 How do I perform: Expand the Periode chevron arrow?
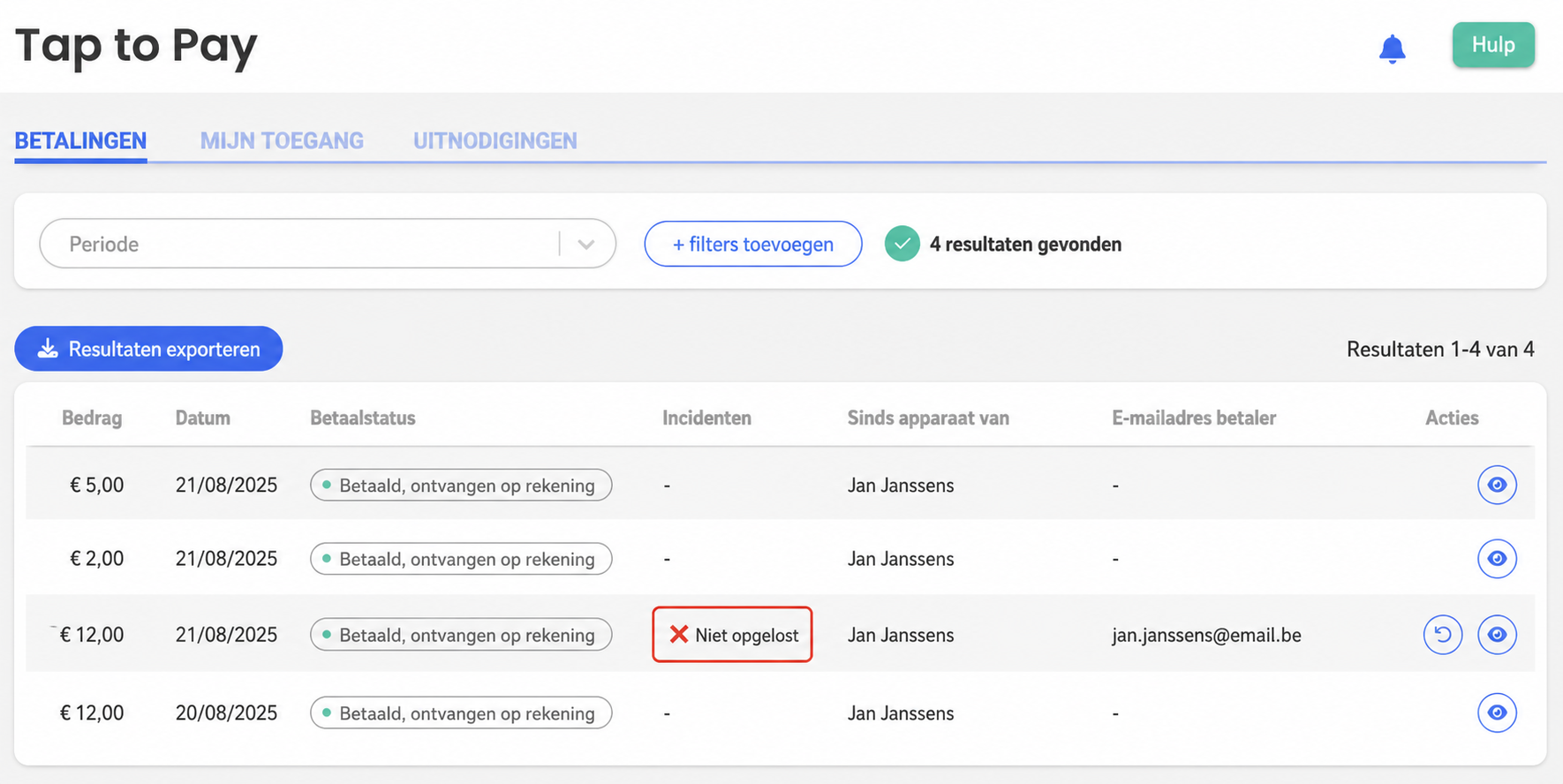click(x=585, y=245)
